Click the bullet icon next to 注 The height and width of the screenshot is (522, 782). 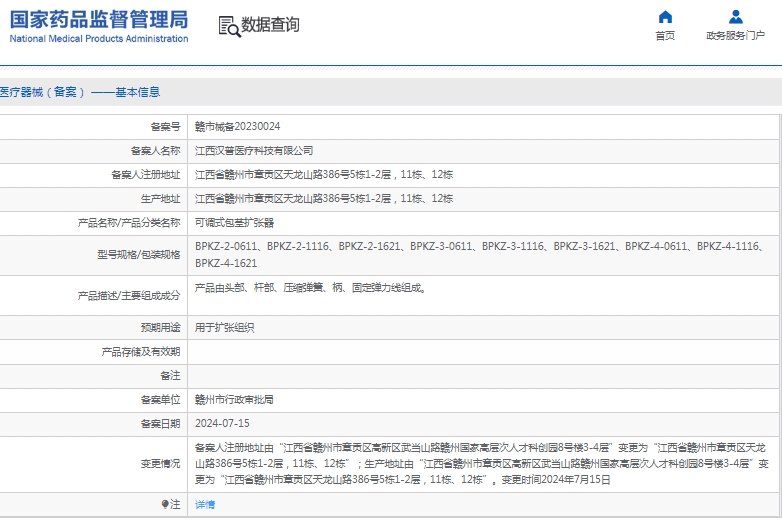[x=165, y=505]
